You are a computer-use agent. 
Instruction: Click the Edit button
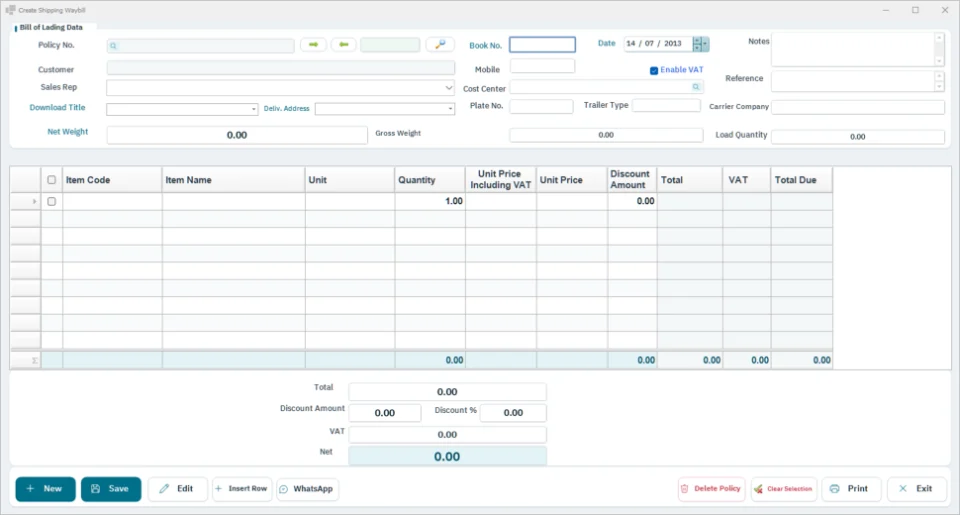coord(178,489)
